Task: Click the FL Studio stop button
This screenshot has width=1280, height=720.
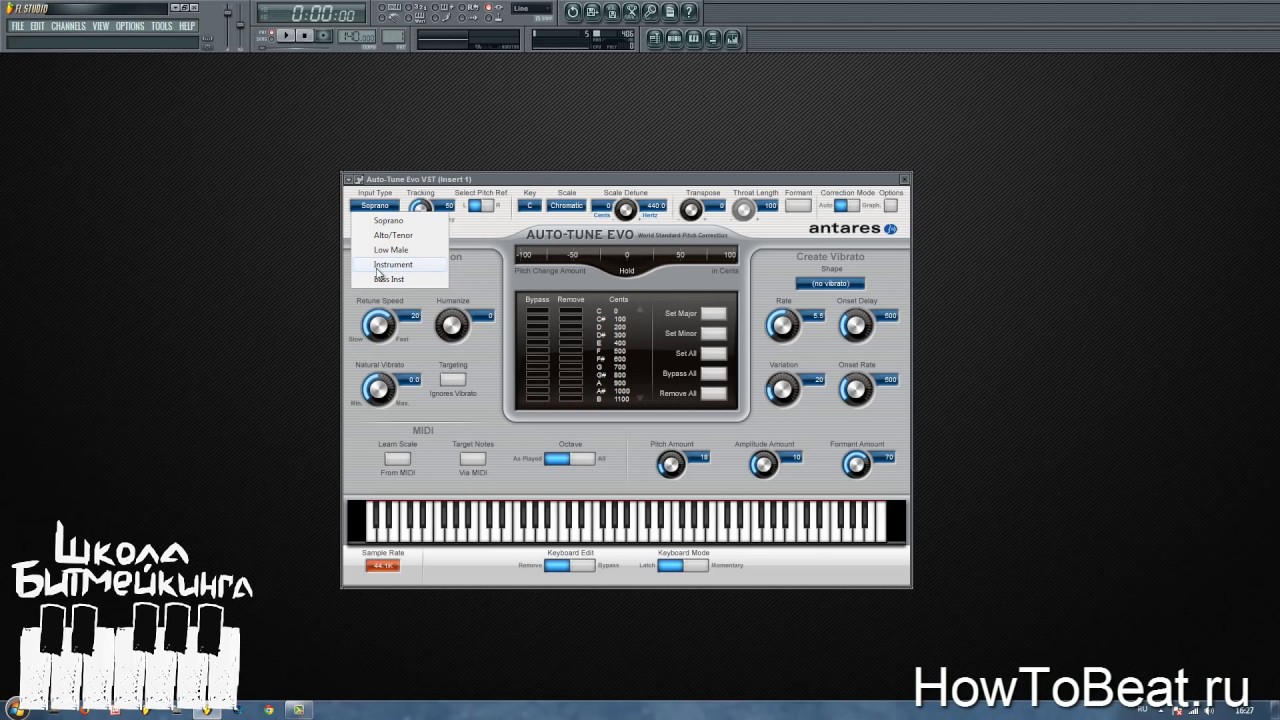Action: coord(304,36)
